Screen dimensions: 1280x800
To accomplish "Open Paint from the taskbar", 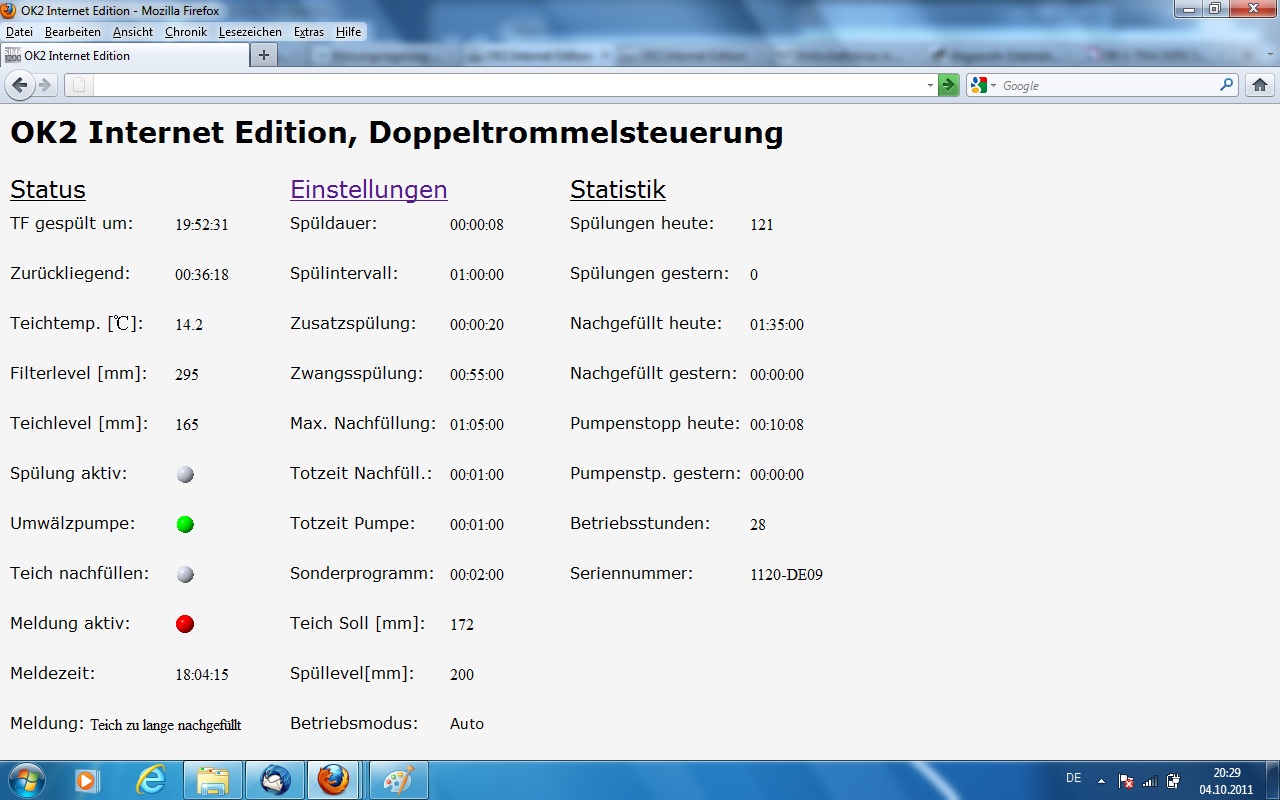I will coord(399,780).
